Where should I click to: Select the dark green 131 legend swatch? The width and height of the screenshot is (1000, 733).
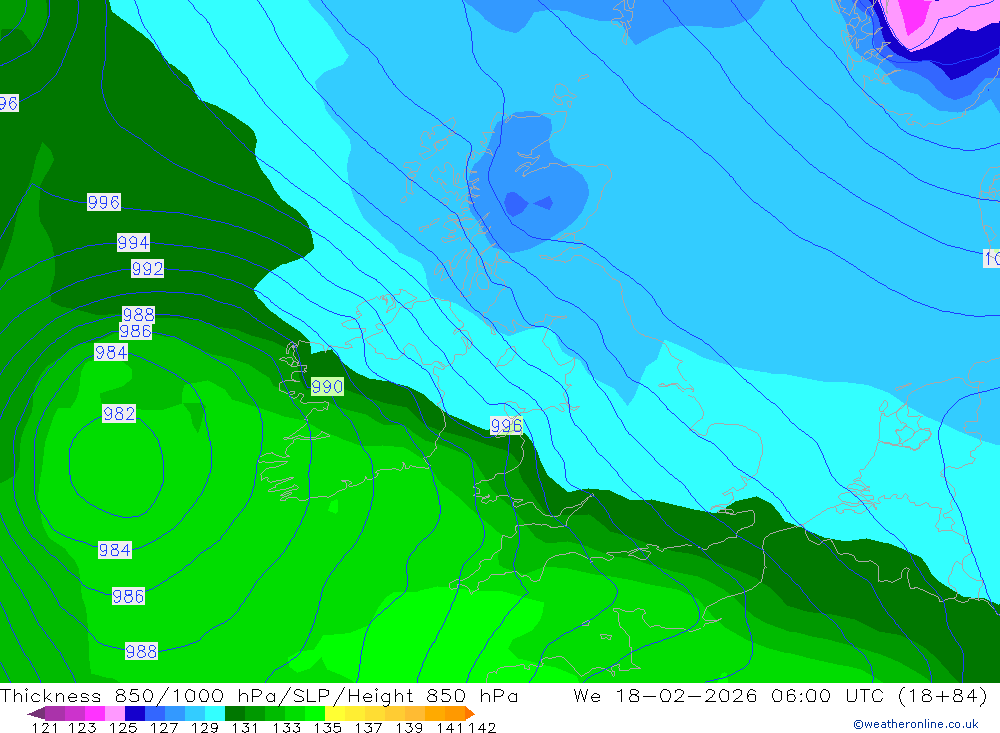pos(235,713)
